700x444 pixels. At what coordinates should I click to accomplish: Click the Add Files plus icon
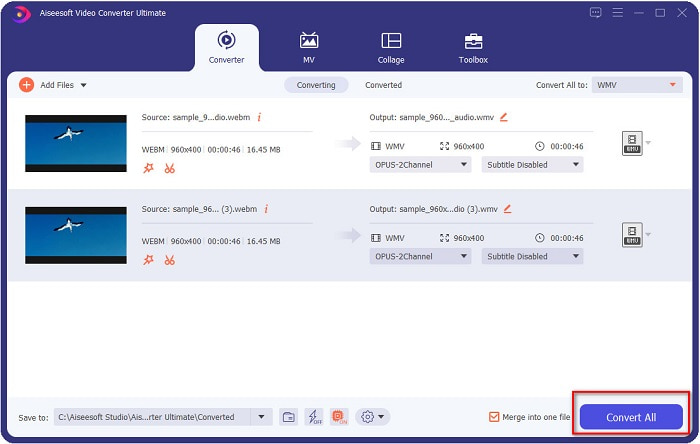coord(26,85)
